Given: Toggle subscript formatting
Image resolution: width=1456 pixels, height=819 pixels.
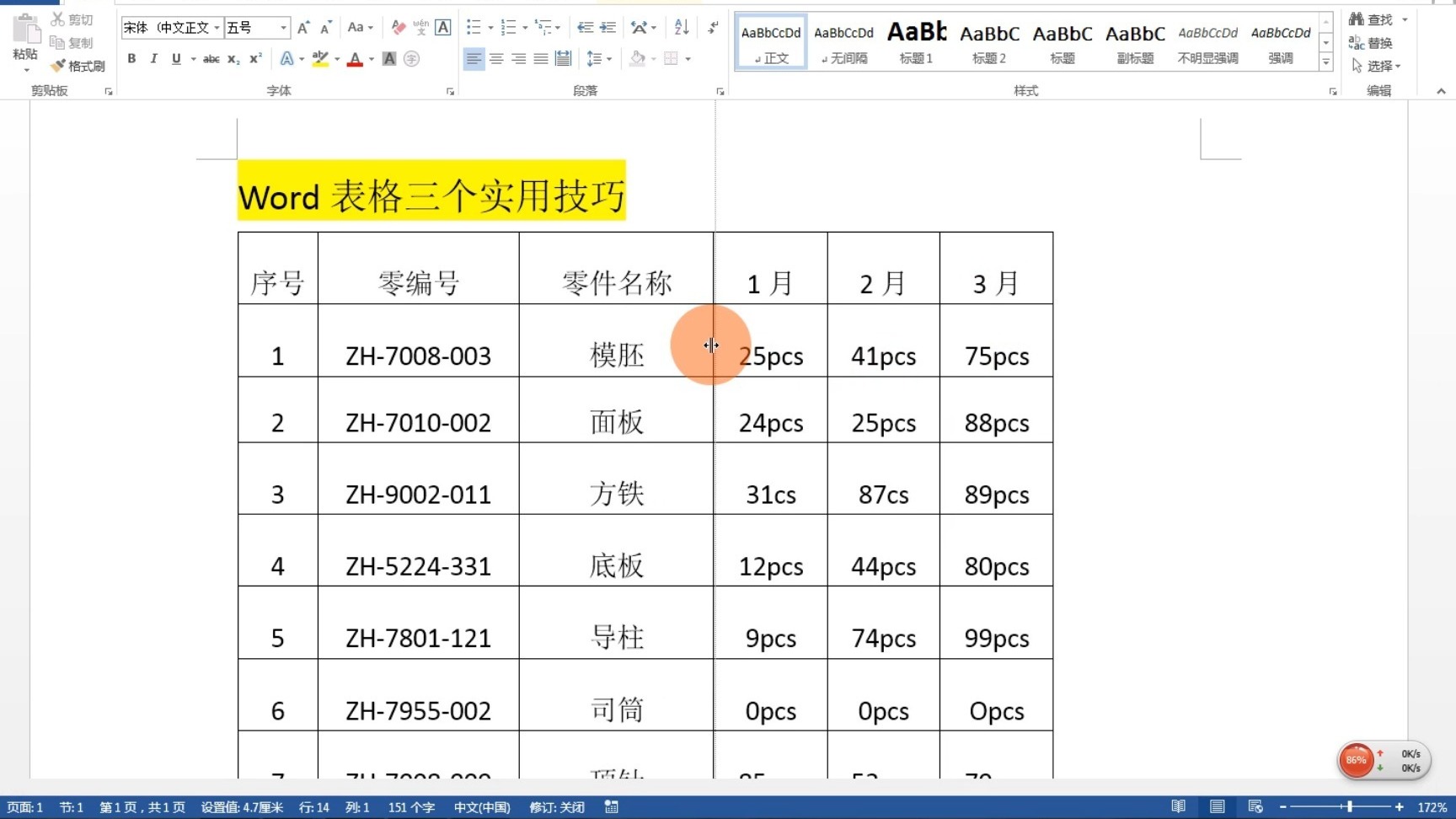Looking at the screenshot, I should [x=233, y=58].
